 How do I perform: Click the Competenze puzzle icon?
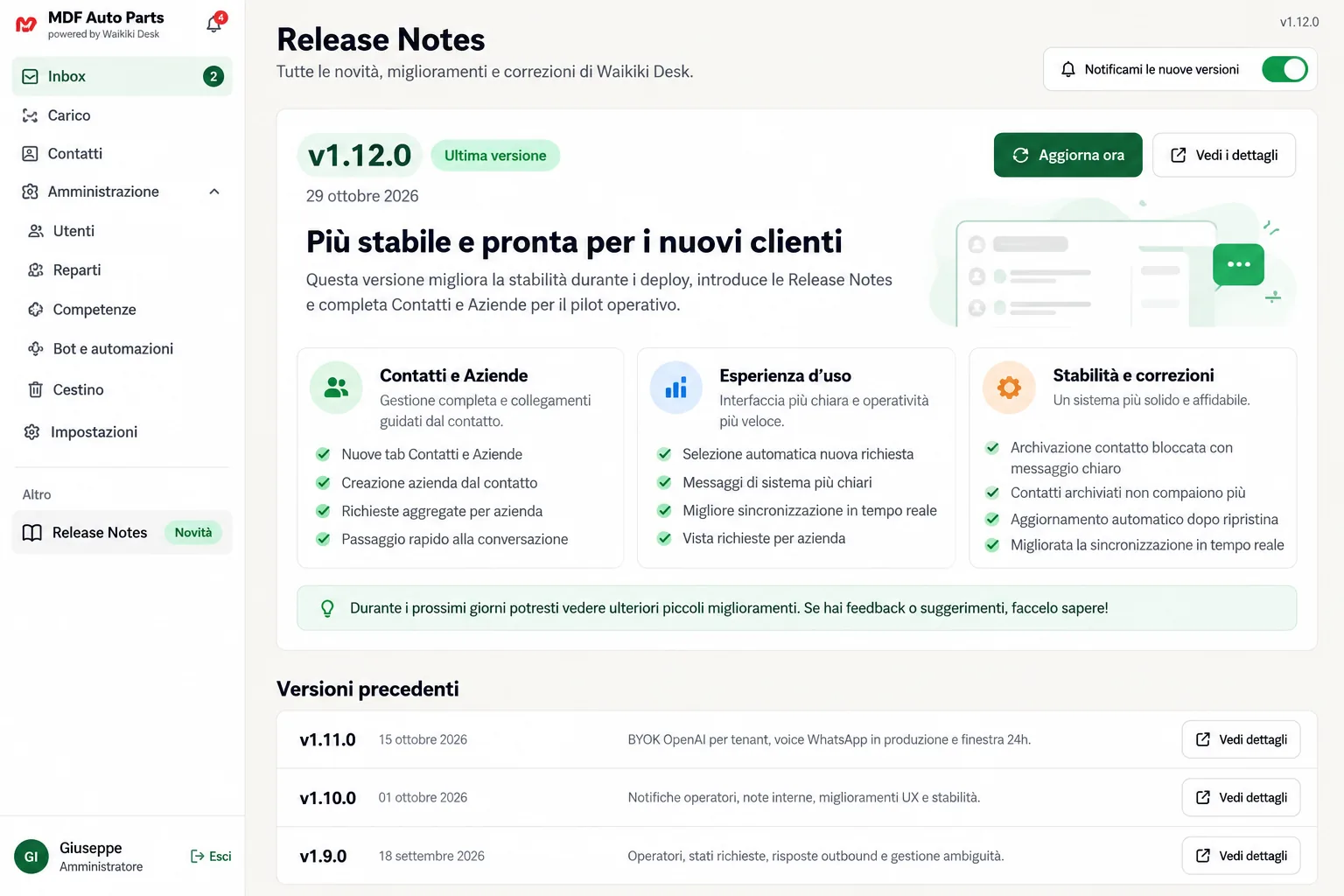point(36,310)
